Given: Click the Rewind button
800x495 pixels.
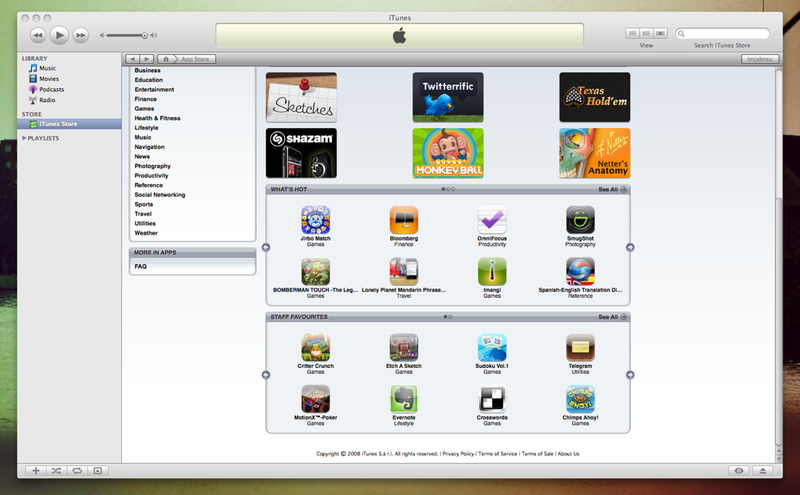Looking at the screenshot, I should 38,35.
